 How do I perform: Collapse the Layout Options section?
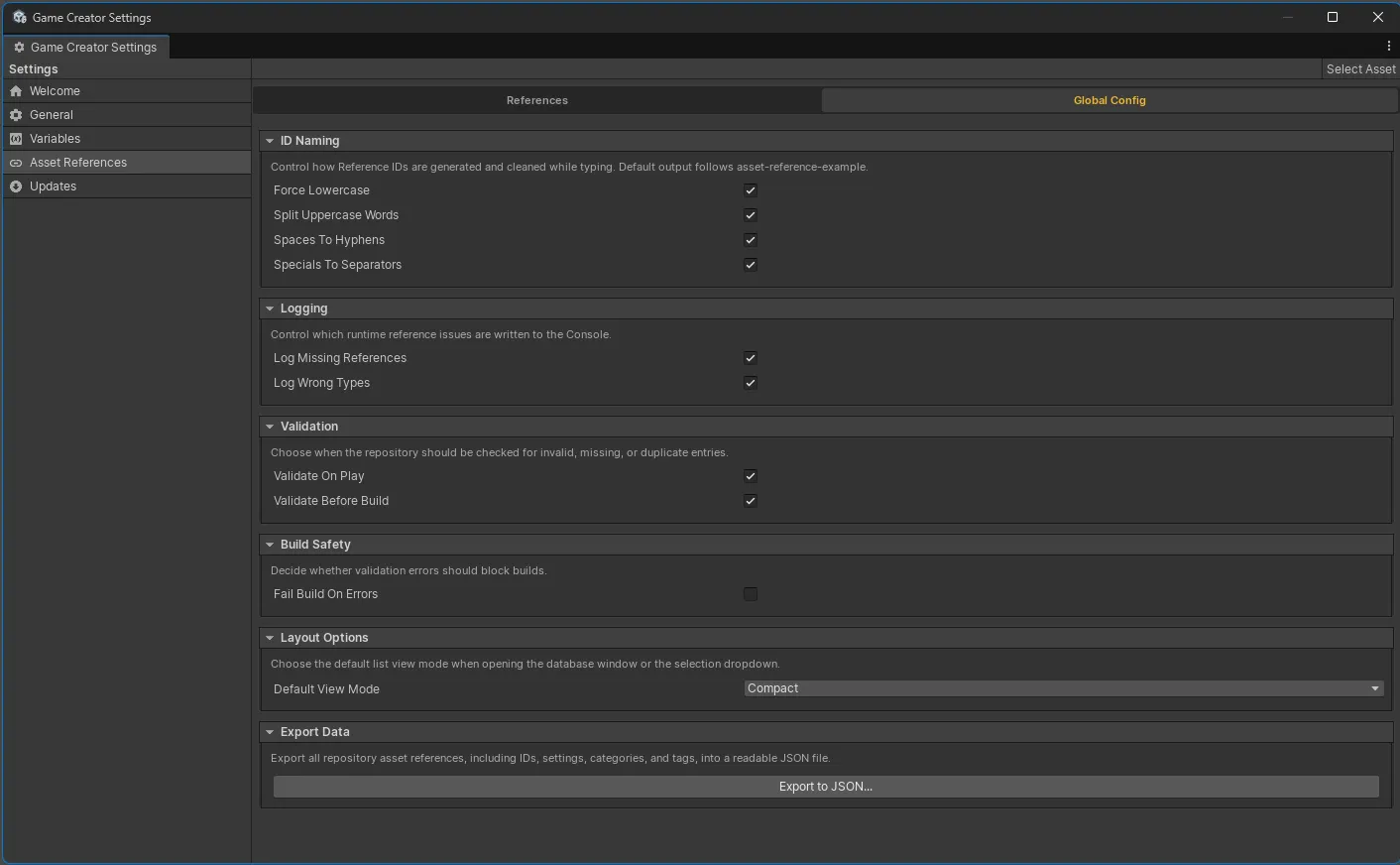270,638
